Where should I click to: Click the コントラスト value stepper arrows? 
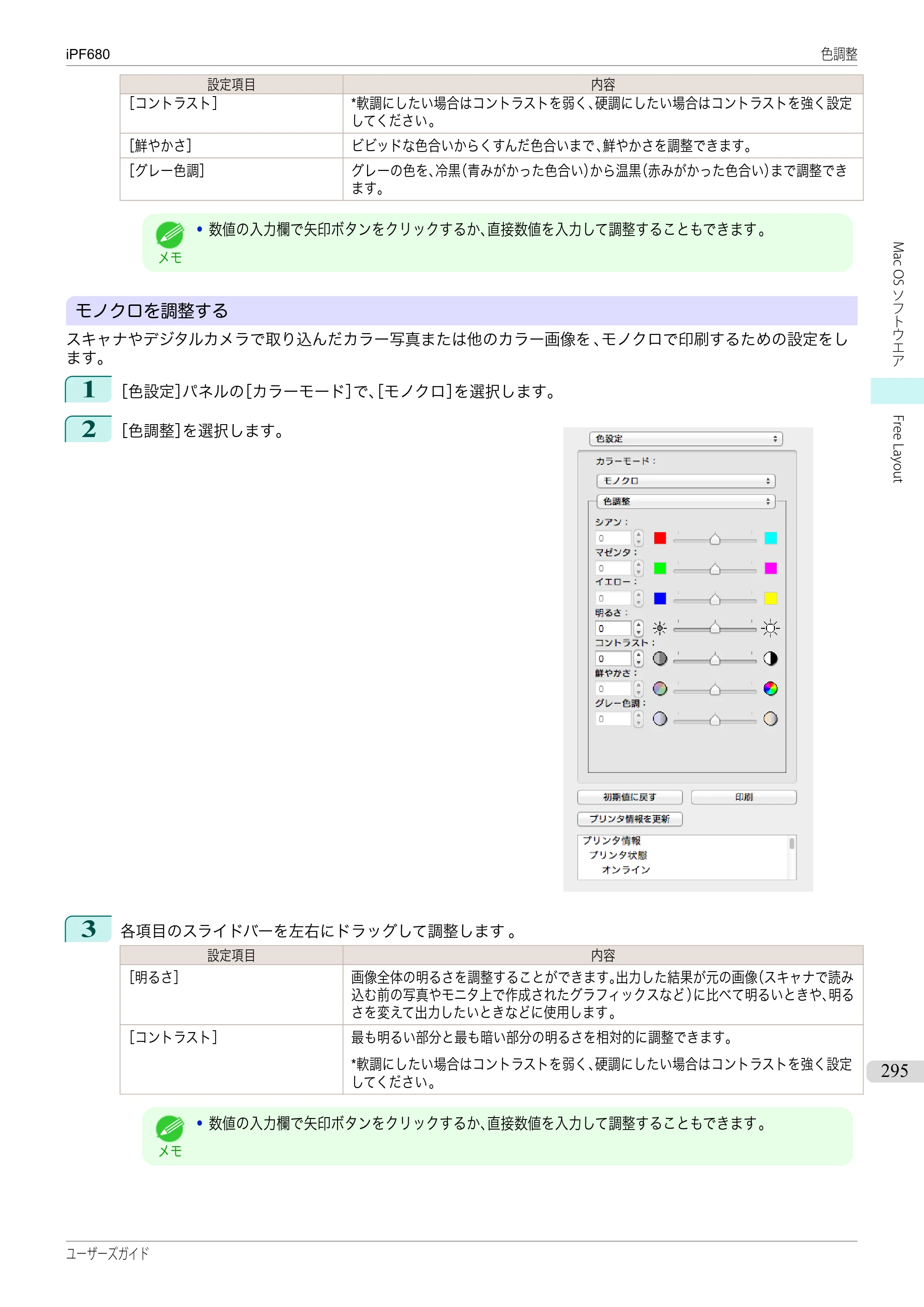click(x=638, y=659)
